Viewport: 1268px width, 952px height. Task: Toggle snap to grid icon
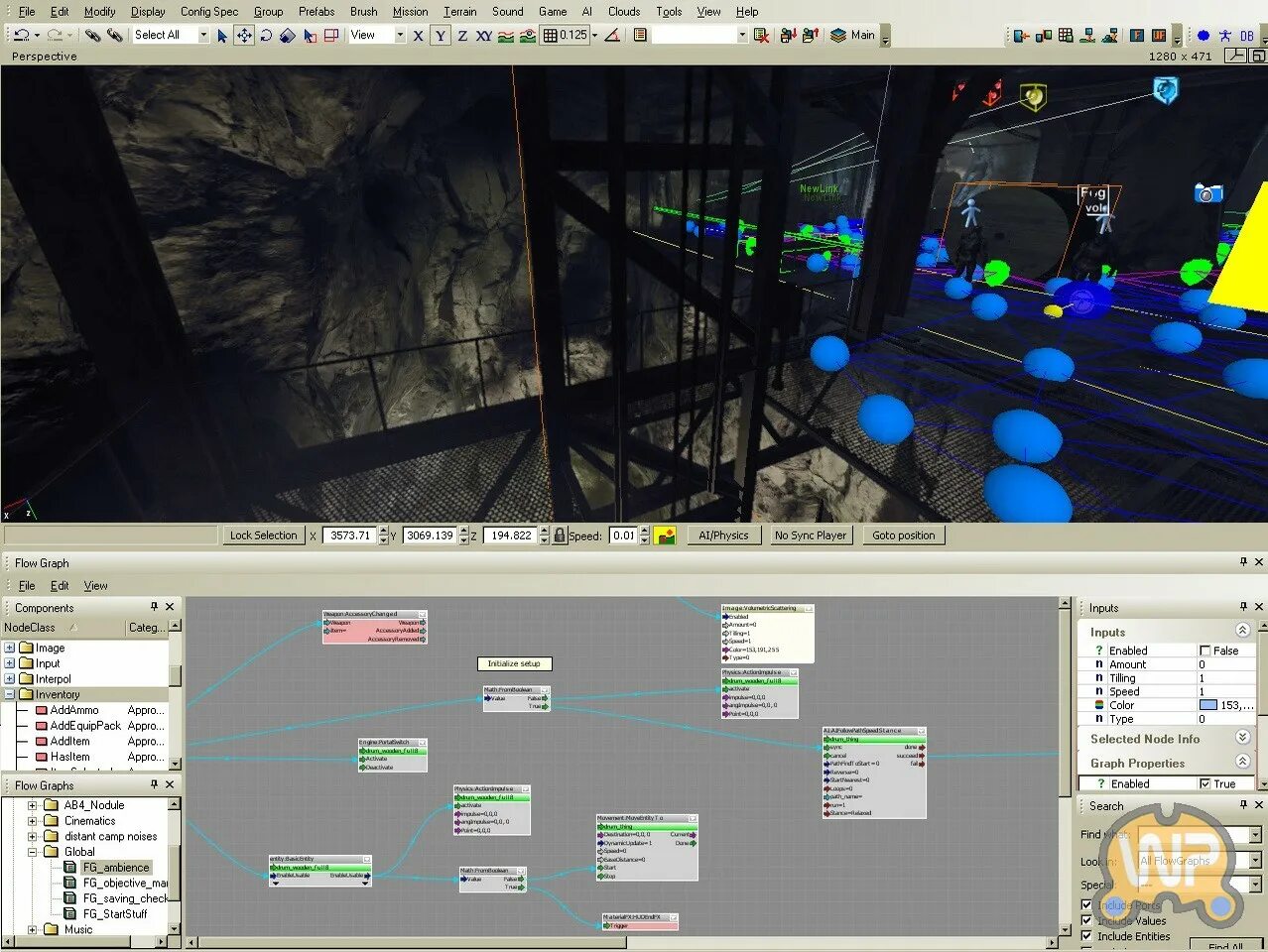click(550, 35)
